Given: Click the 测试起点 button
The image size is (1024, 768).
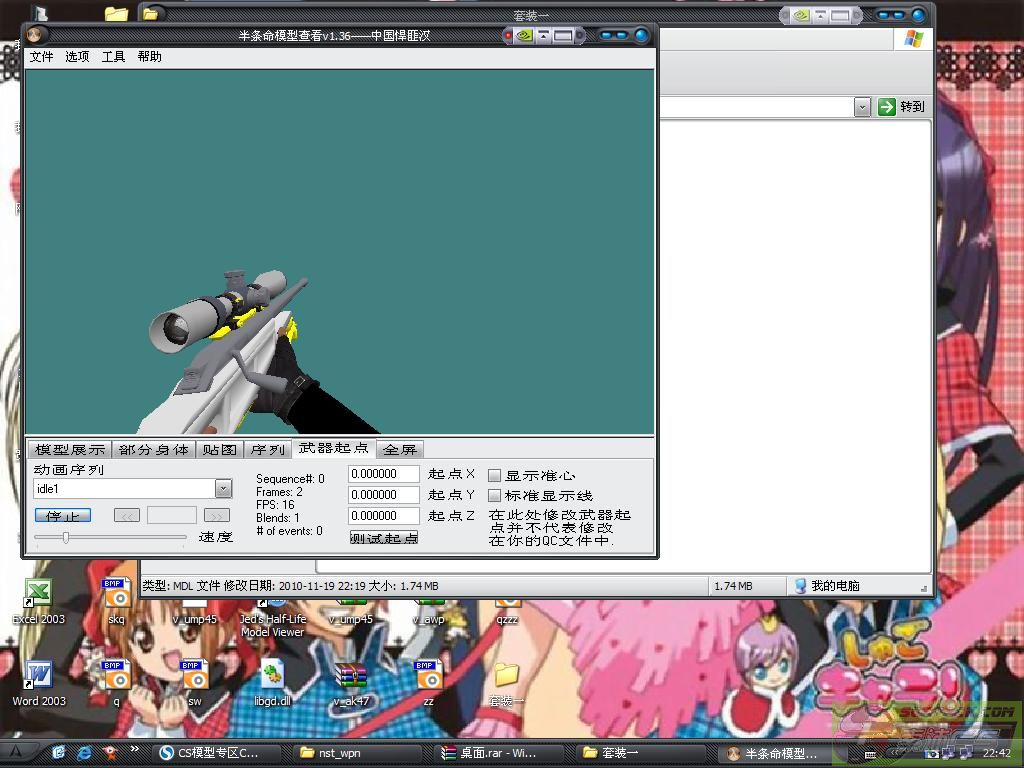Looking at the screenshot, I should point(384,538).
